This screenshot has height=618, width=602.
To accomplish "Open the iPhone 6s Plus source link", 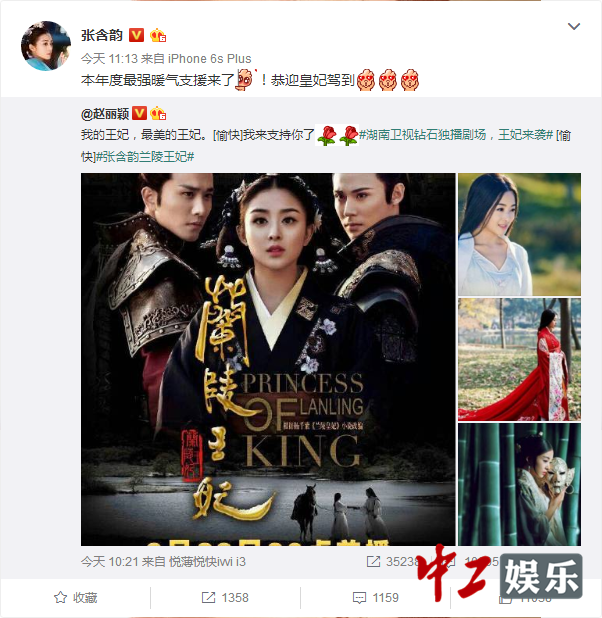I will 209,59.
